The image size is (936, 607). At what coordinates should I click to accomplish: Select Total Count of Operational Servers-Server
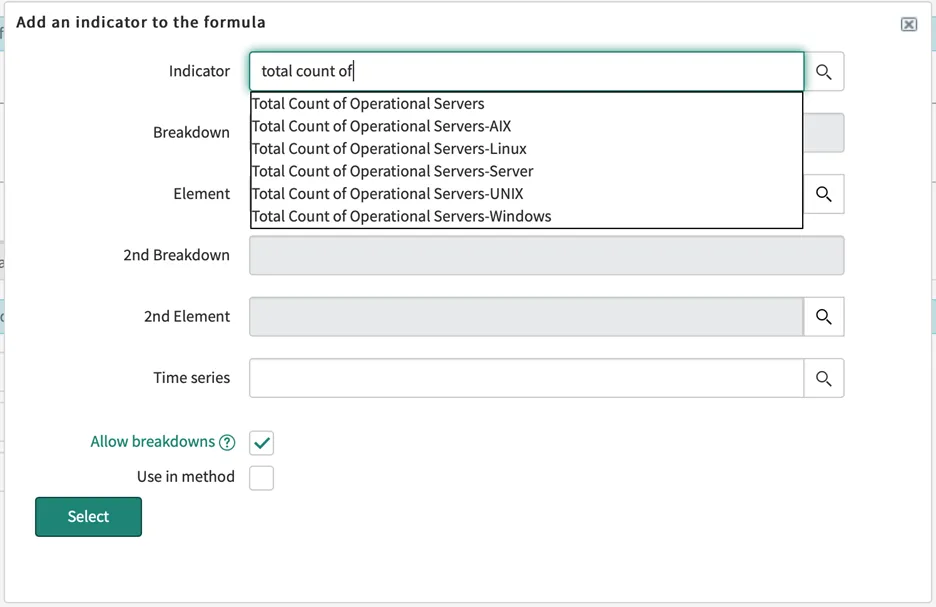click(x=392, y=171)
